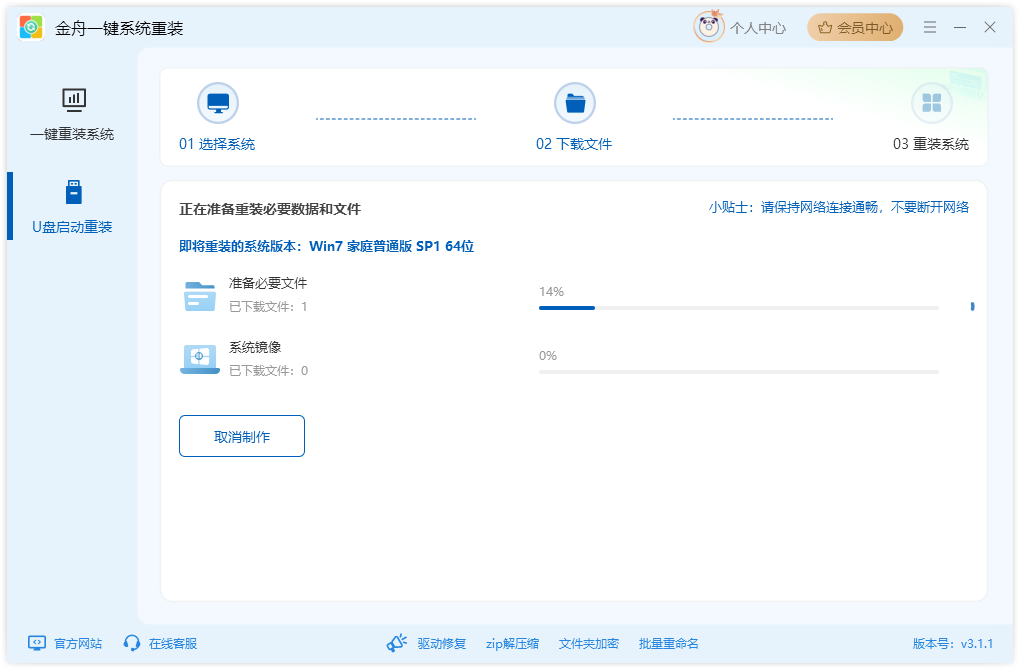Open the 官方网站 link

78,643
